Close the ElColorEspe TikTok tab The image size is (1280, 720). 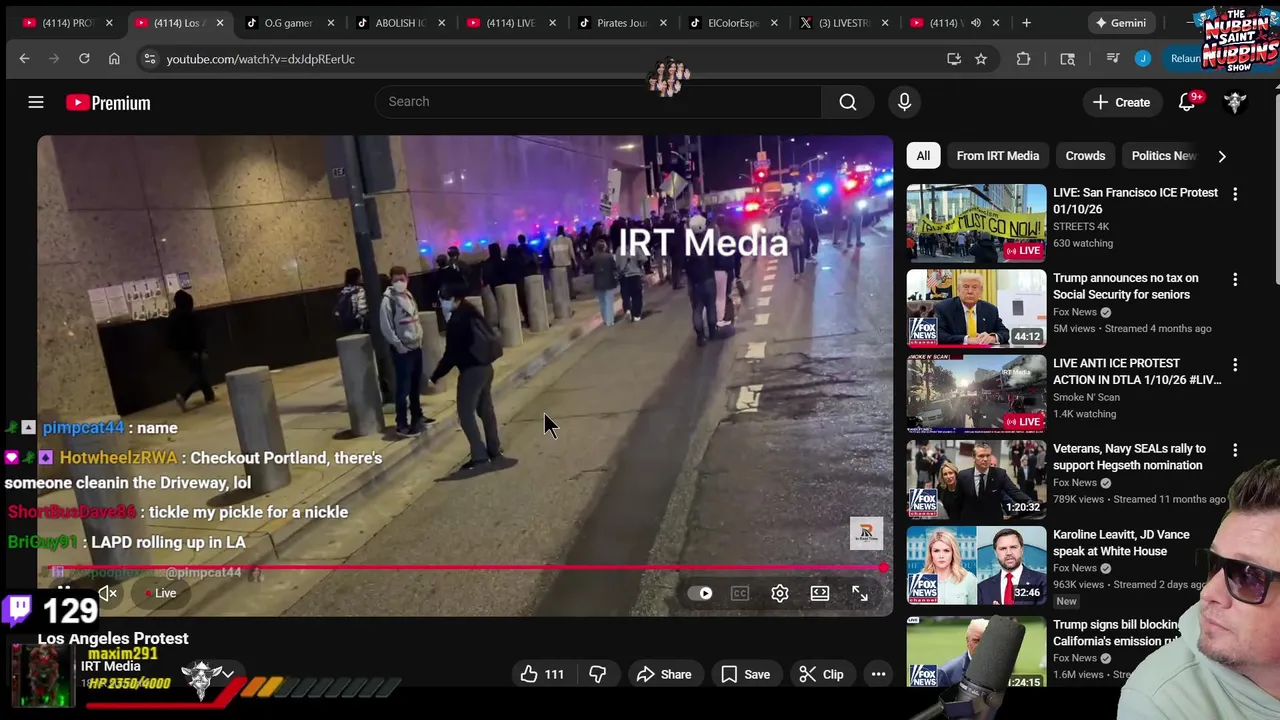[x=774, y=22]
